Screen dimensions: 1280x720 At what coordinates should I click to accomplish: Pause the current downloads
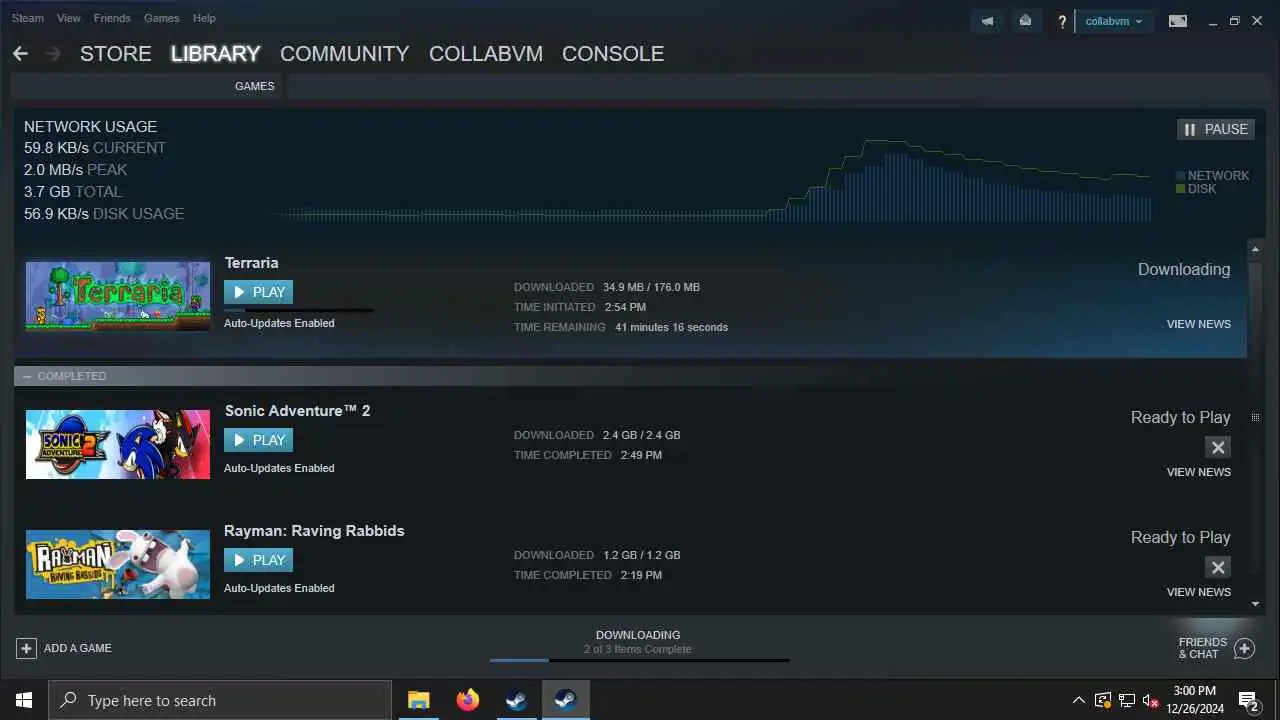click(x=1215, y=129)
